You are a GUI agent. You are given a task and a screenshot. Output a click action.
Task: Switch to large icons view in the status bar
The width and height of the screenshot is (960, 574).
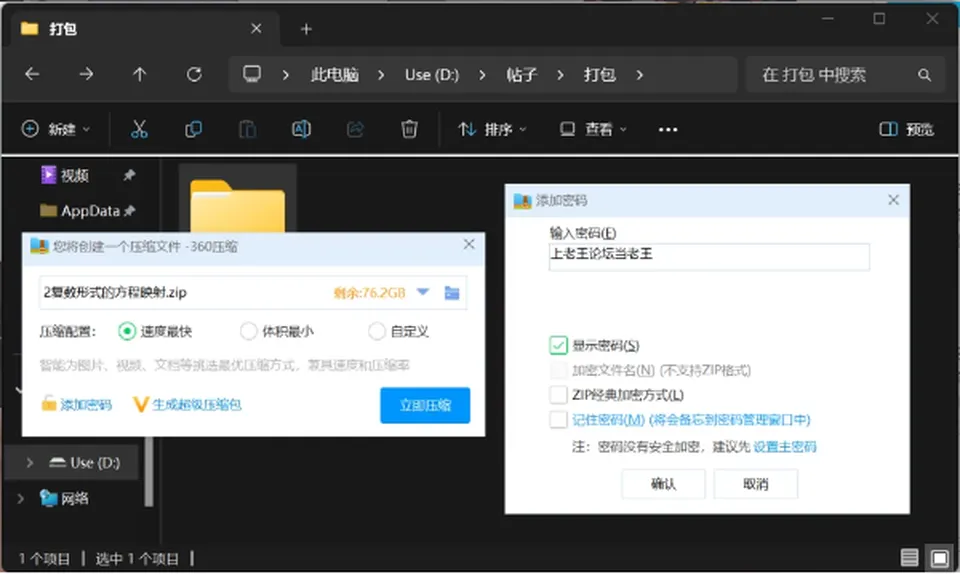tap(940, 557)
